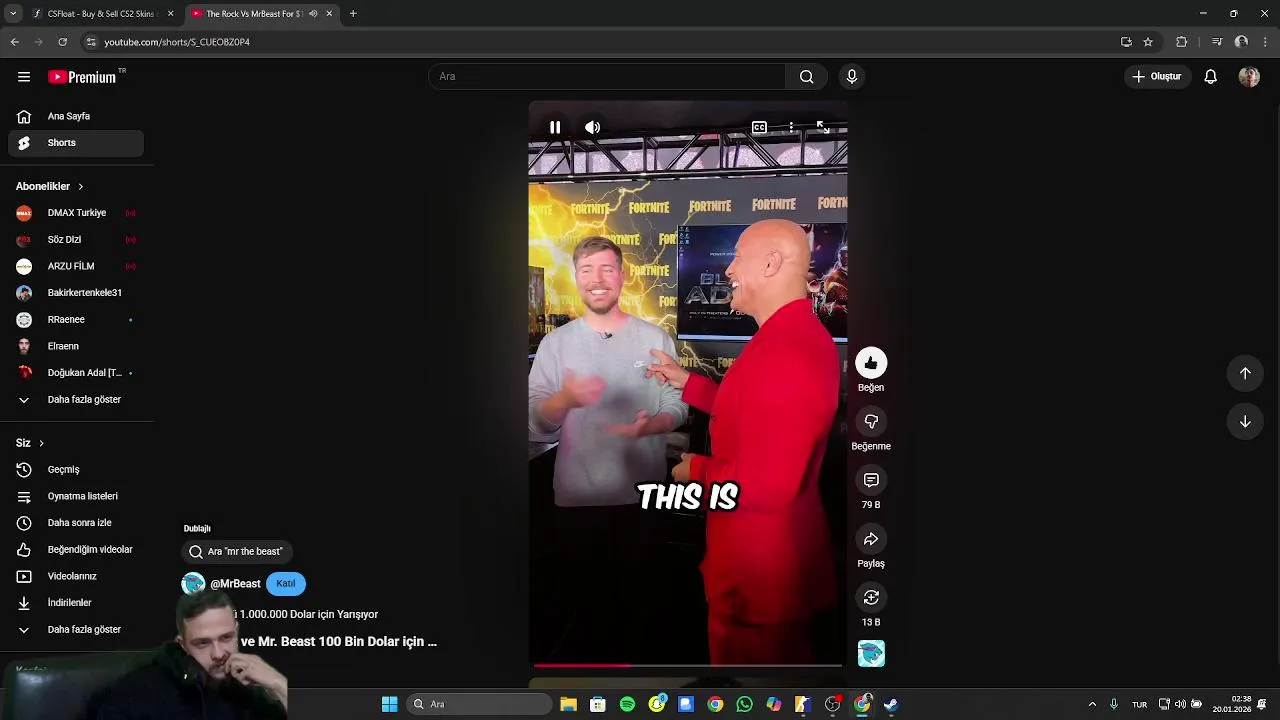Open the browser extensions puzzle icon

pos(1181,42)
